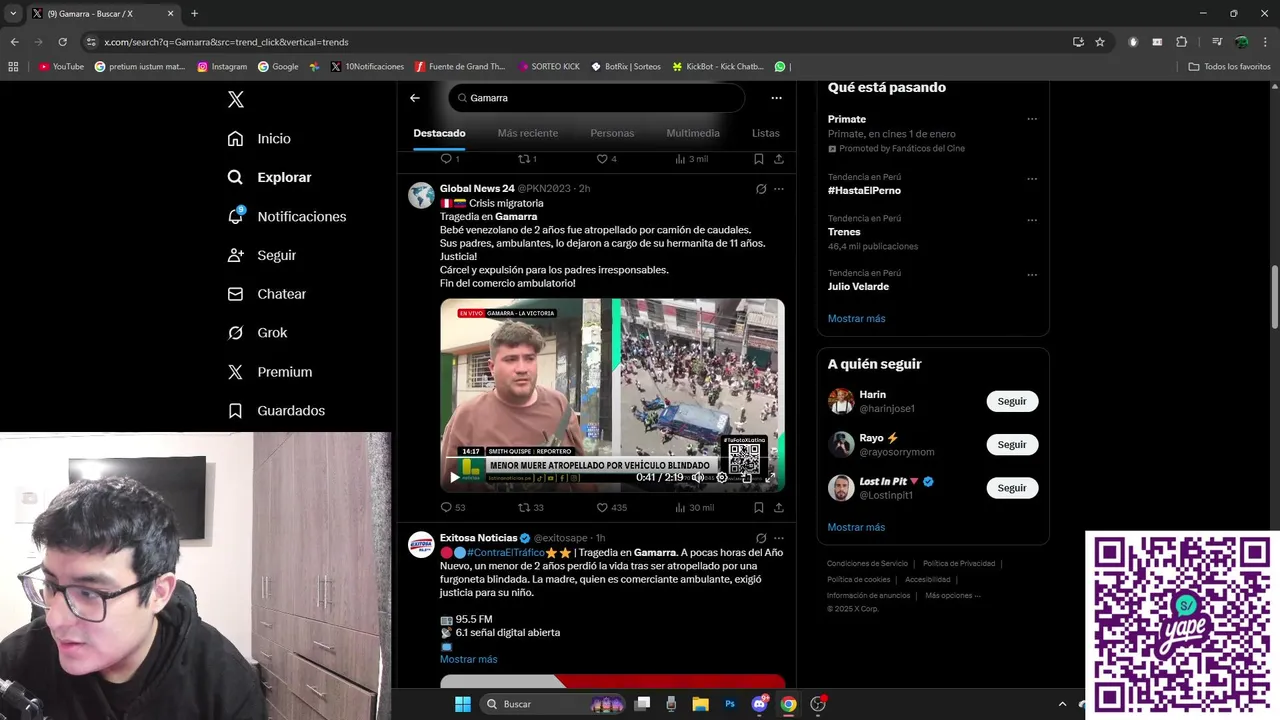This screenshot has height=720, width=1280.
Task: Open Inicio from the sidebar
Action: click(x=259, y=138)
